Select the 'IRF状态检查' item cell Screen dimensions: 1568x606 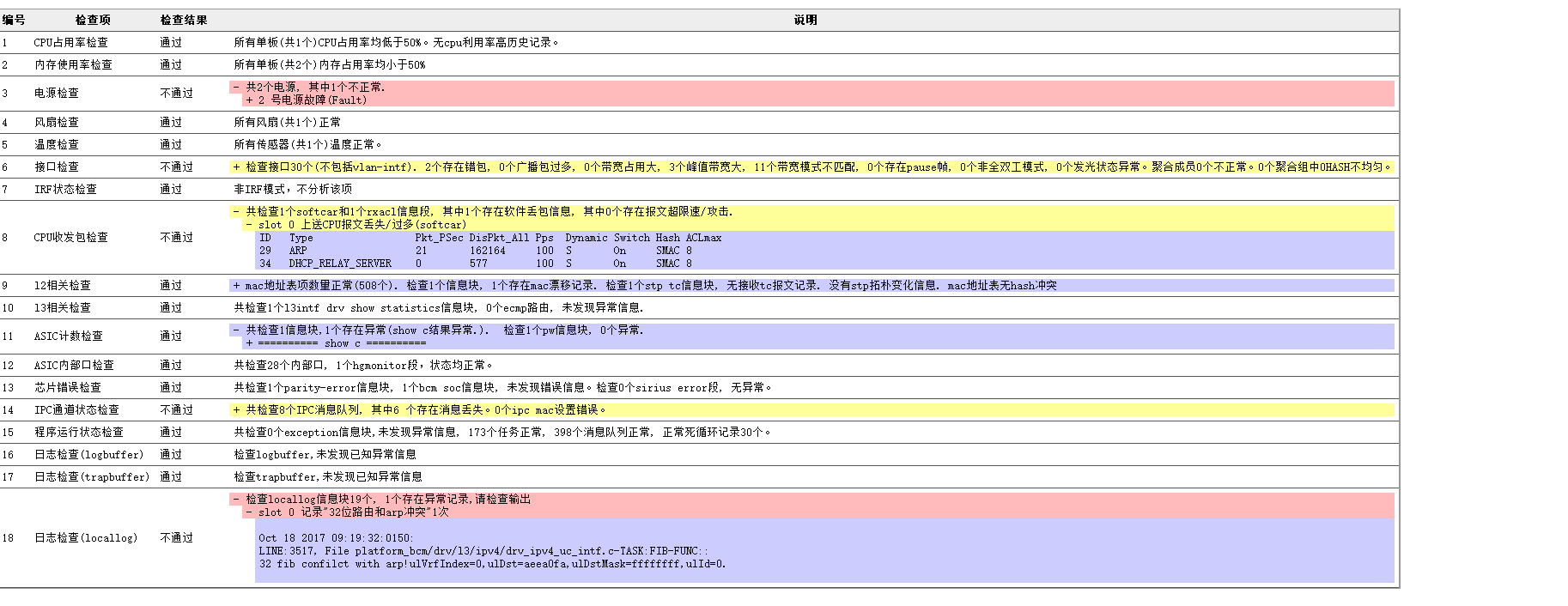(x=65, y=189)
